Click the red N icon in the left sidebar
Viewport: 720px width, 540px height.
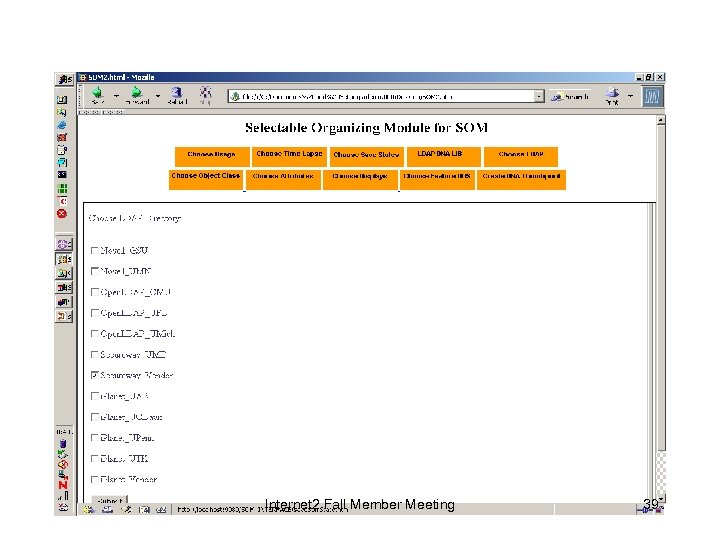tap(63, 485)
